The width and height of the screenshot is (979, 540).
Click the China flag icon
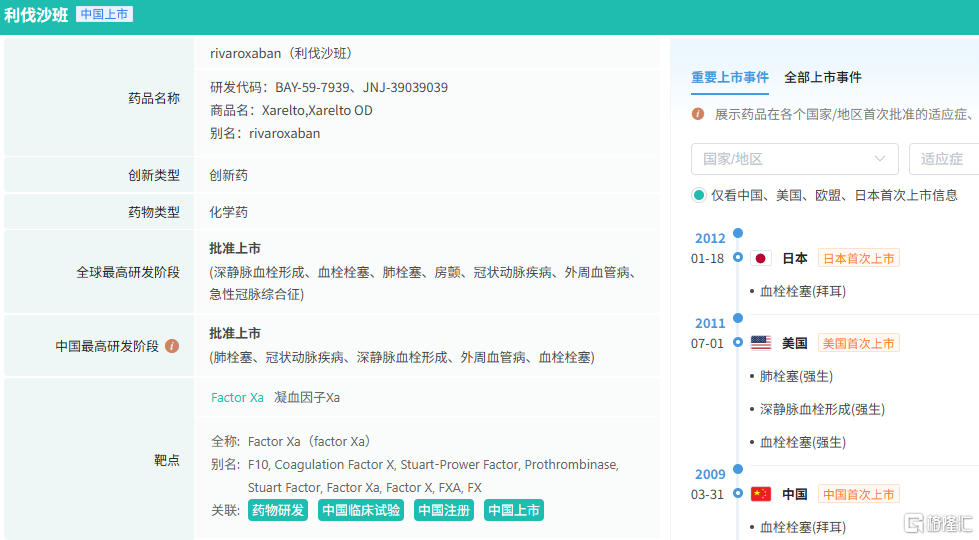click(x=760, y=494)
